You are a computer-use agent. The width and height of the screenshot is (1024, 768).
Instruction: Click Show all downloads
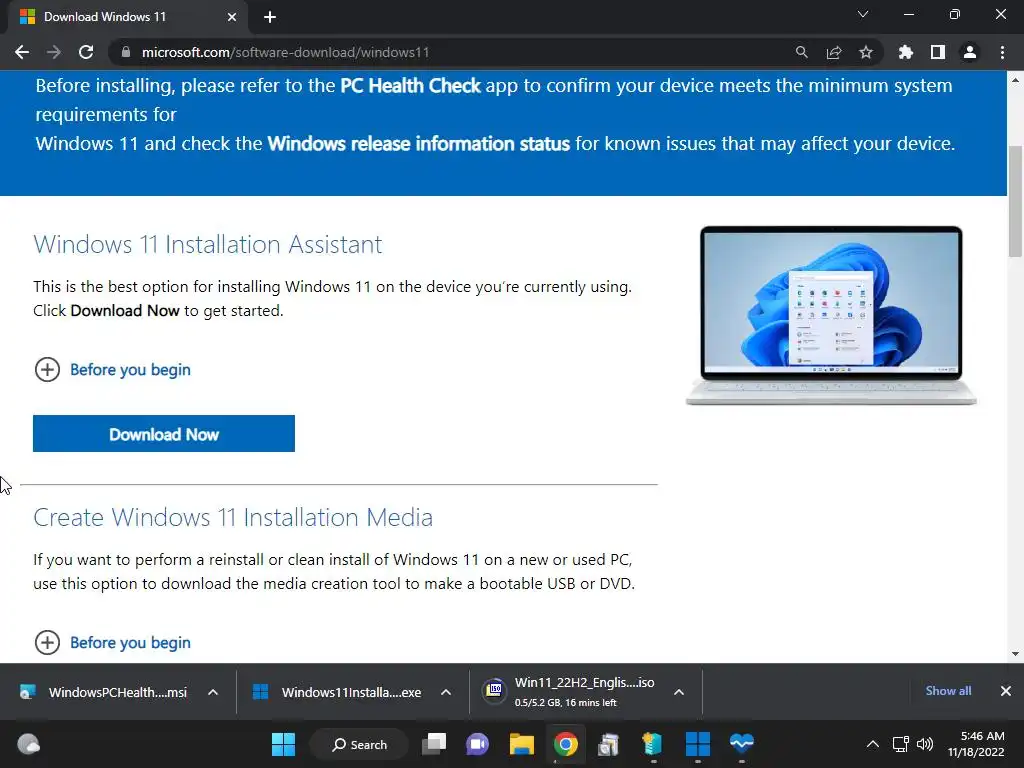pyautogui.click(x=948, y=691)
